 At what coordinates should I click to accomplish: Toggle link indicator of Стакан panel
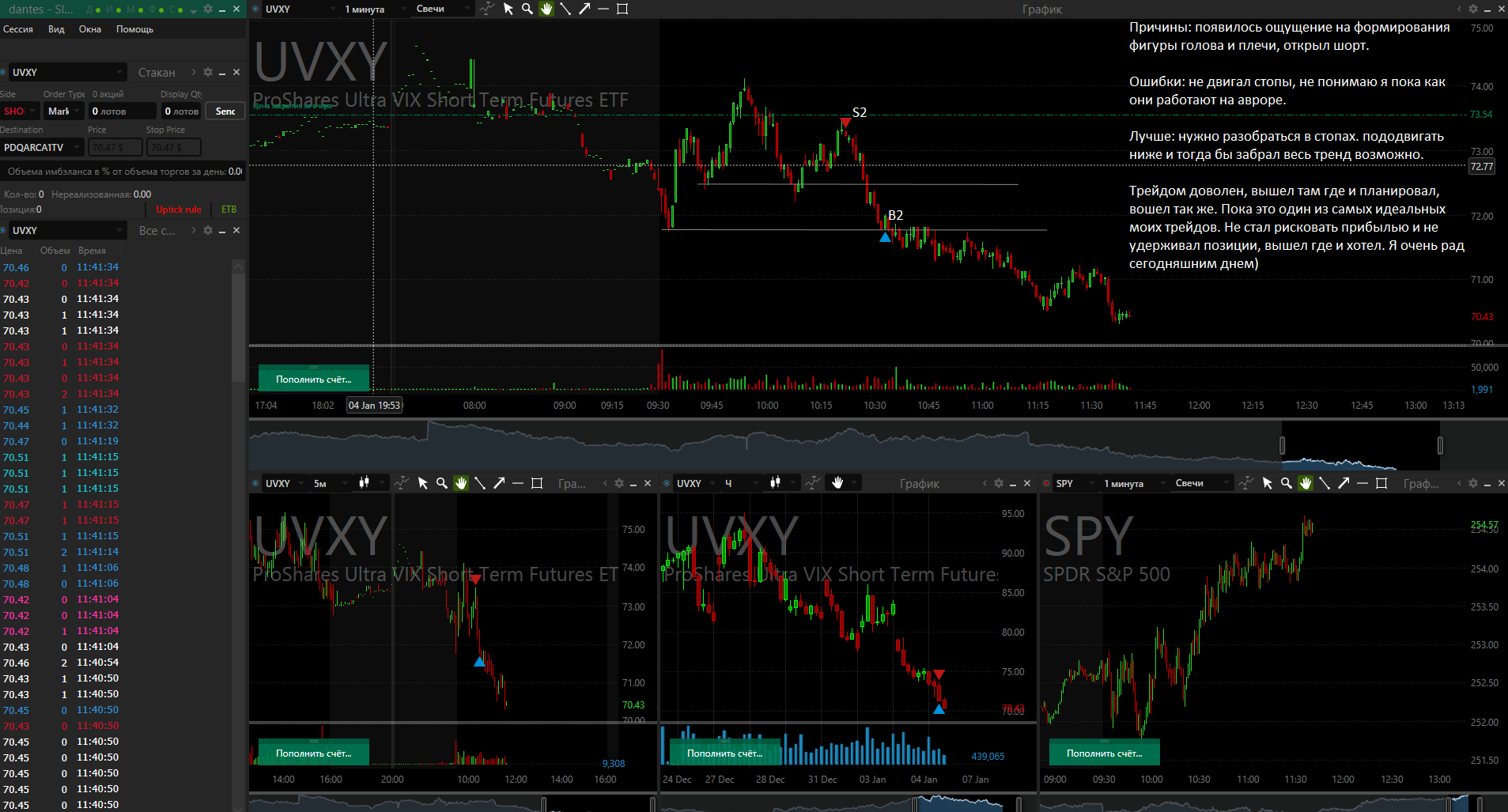3,72
